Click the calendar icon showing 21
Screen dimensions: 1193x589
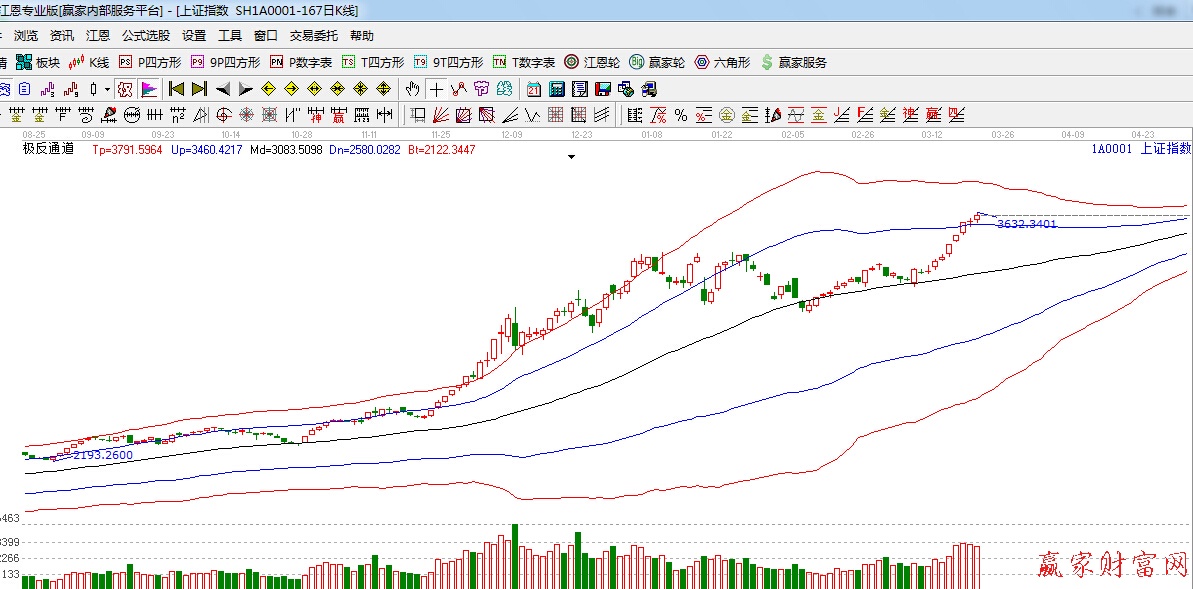[534, 89]
